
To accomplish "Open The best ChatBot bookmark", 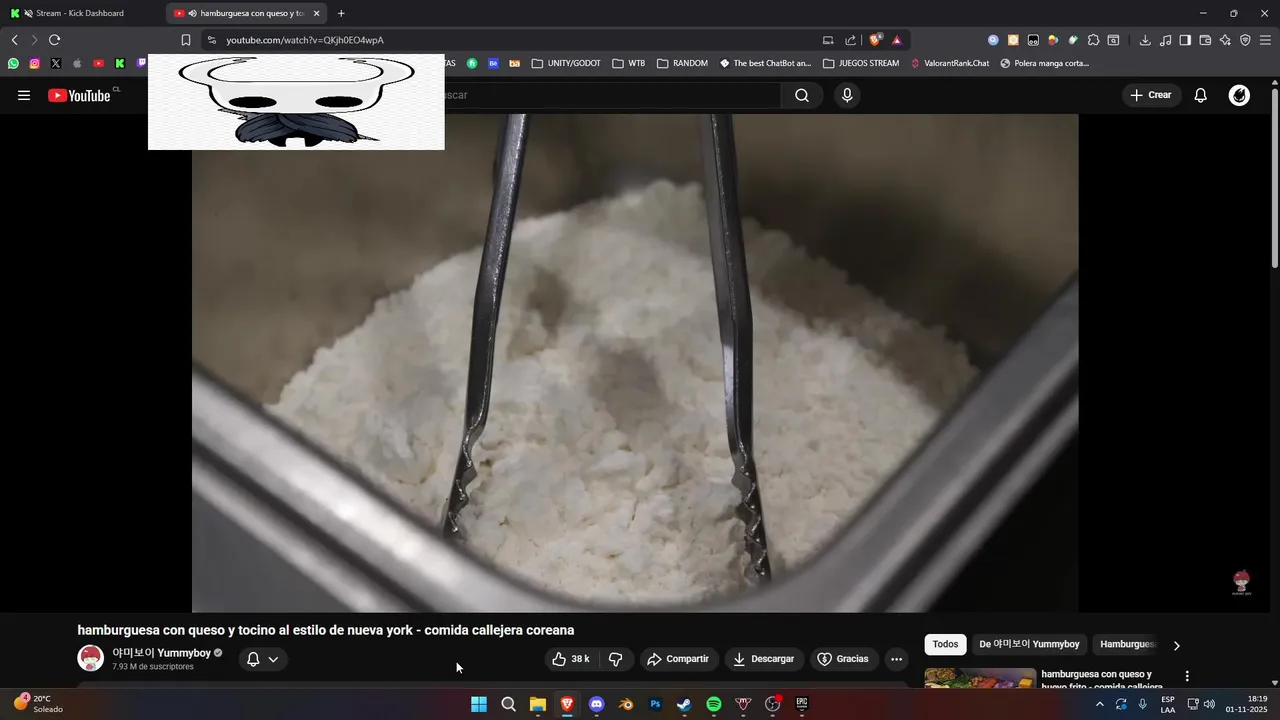I will click(765, 63).
